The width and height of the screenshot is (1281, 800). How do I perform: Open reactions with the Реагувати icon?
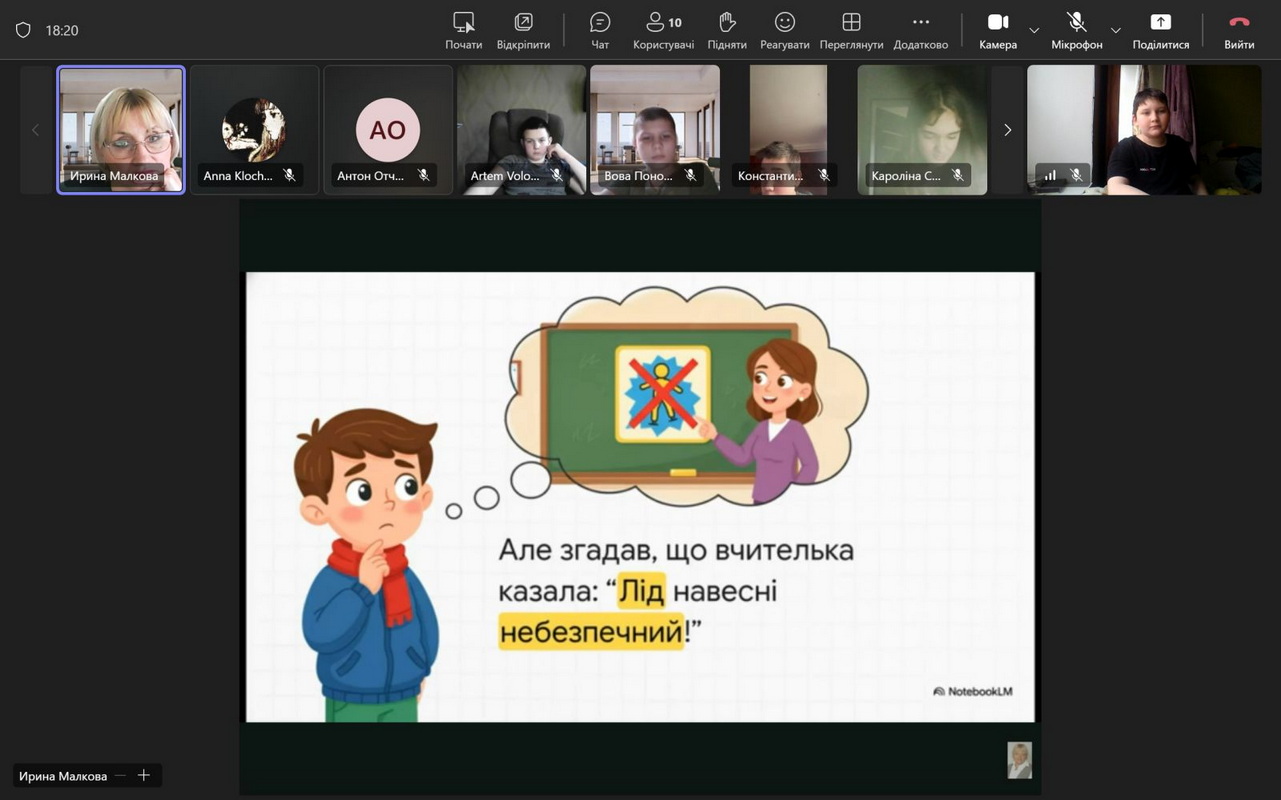click(x=785, y=29)
